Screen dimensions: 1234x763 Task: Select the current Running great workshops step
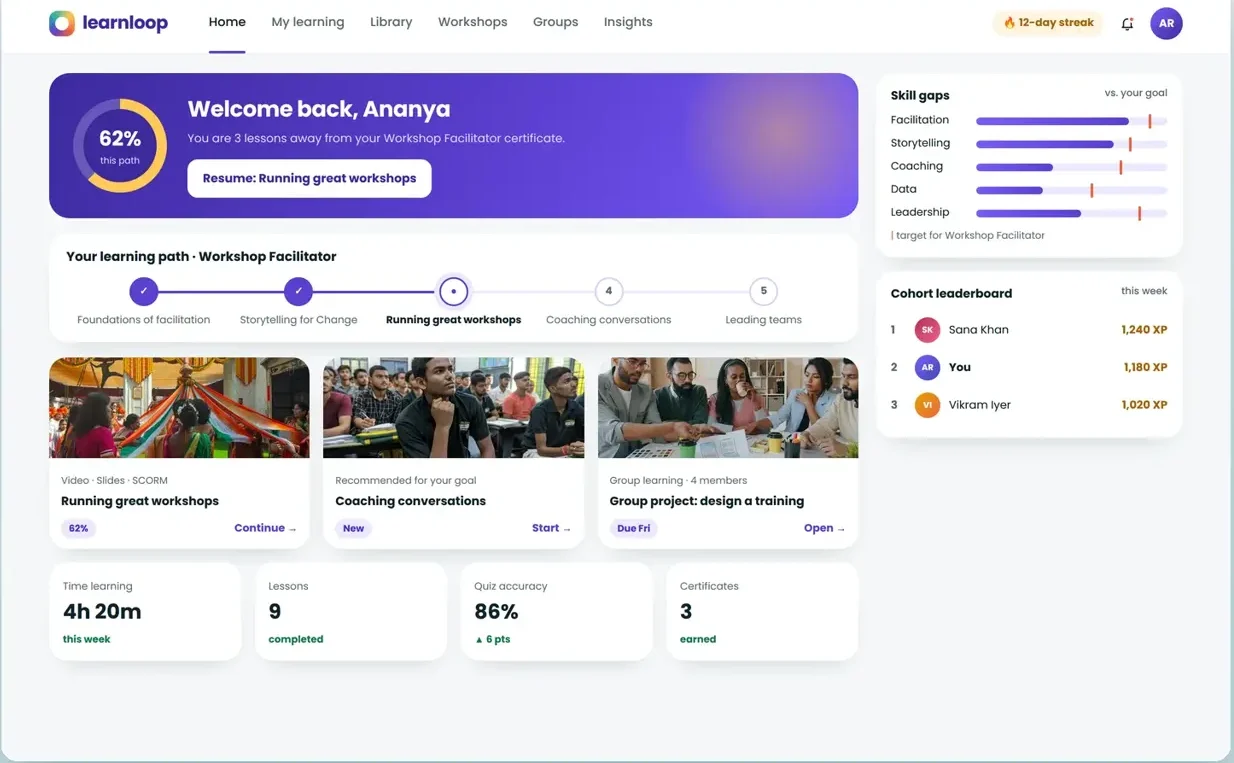tap(453, 291)
